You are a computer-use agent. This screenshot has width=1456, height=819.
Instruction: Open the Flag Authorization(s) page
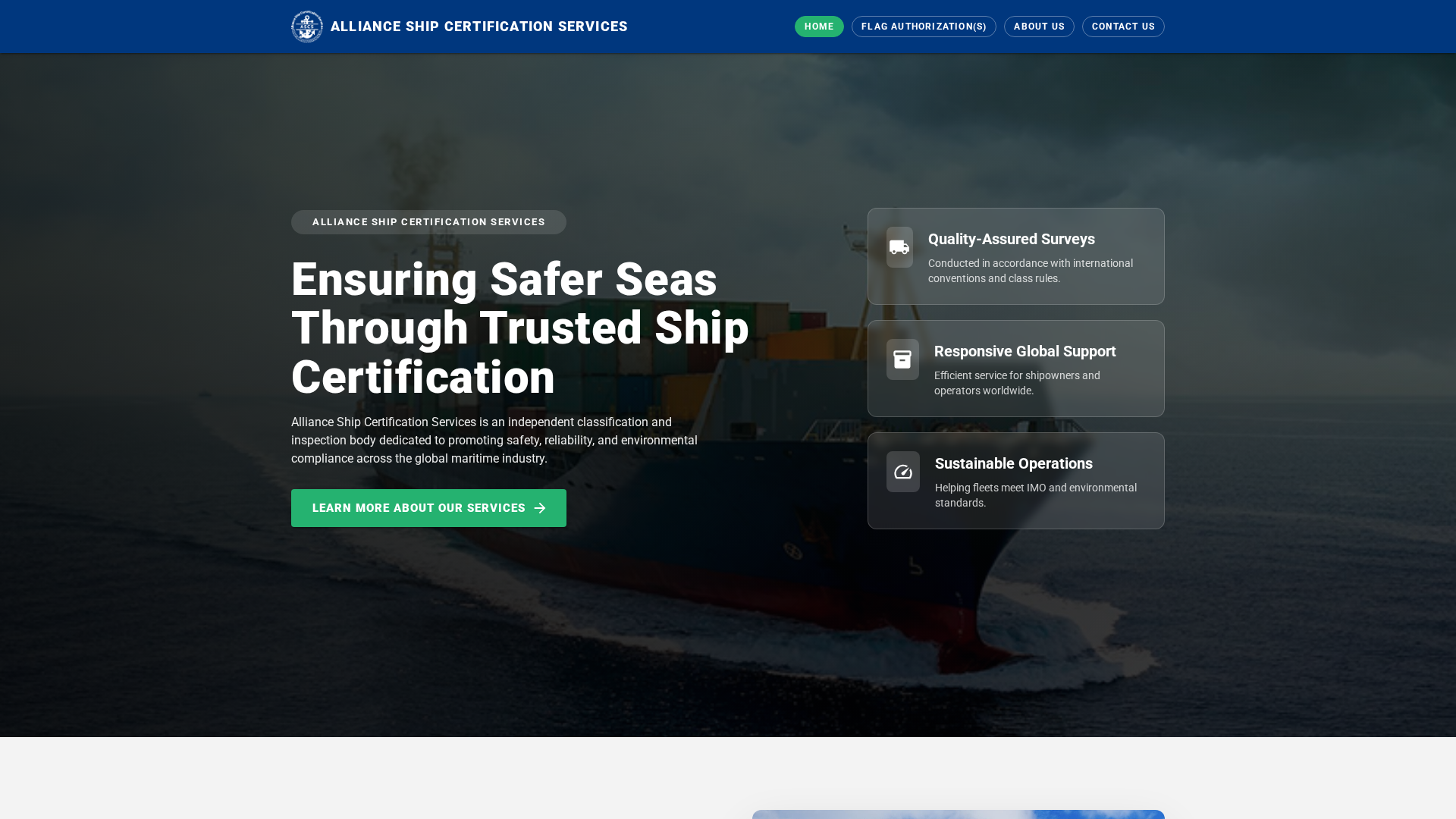(924, 27)
